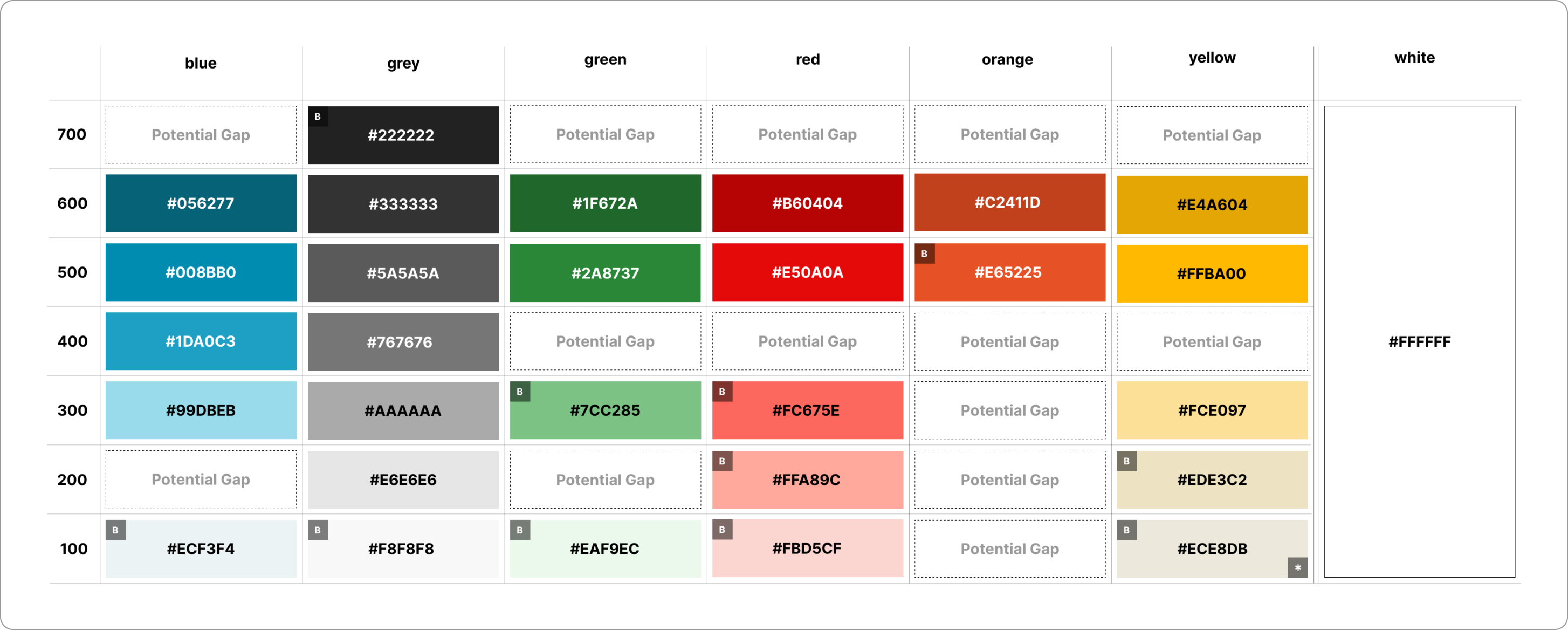Click the B badge on #FBD5CF swatch
Image resolution: width=1568 pixels, height=630 pixels.
722,529
